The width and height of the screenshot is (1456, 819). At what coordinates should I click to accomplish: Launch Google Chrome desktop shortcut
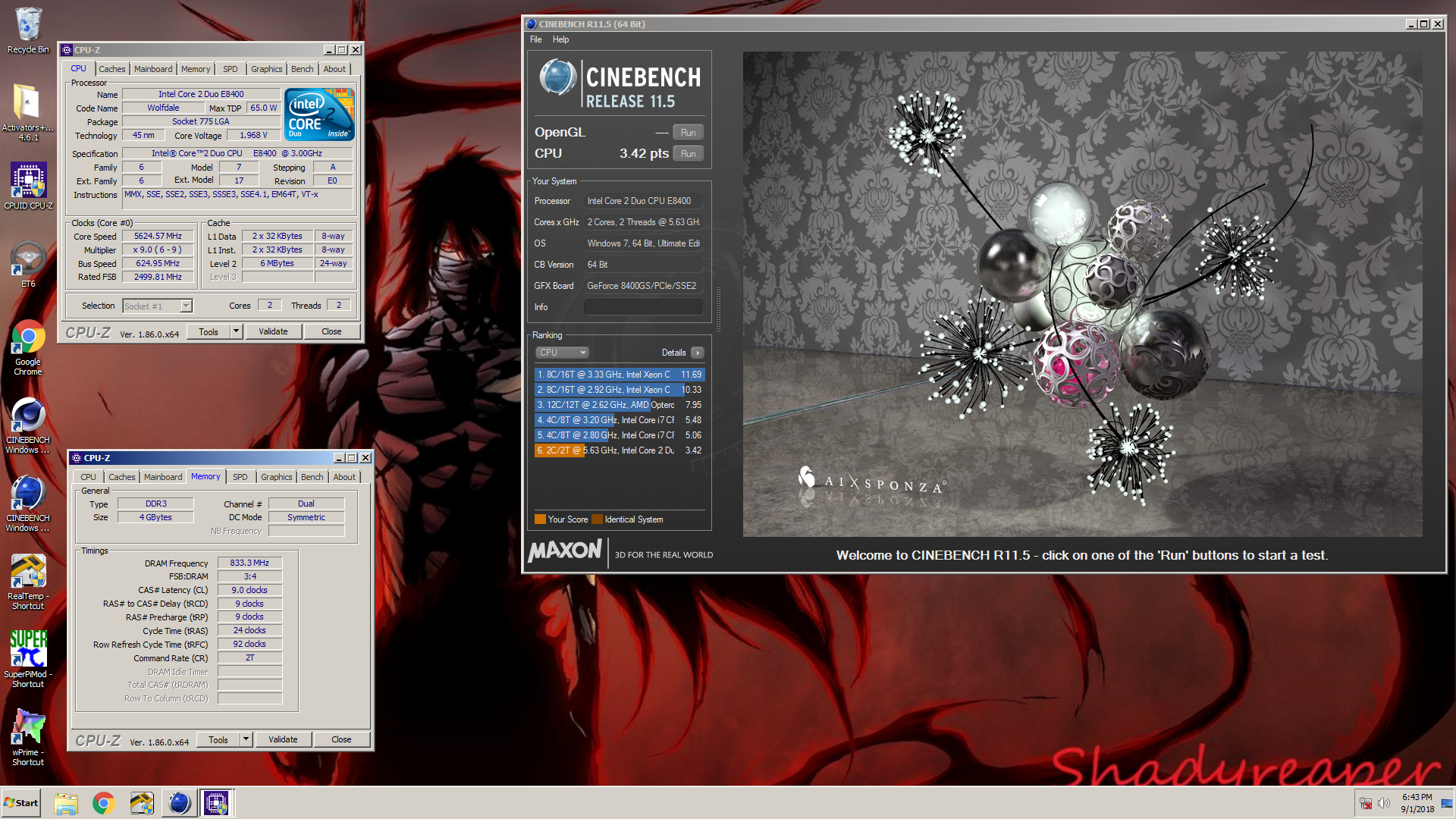pos(28,348)
